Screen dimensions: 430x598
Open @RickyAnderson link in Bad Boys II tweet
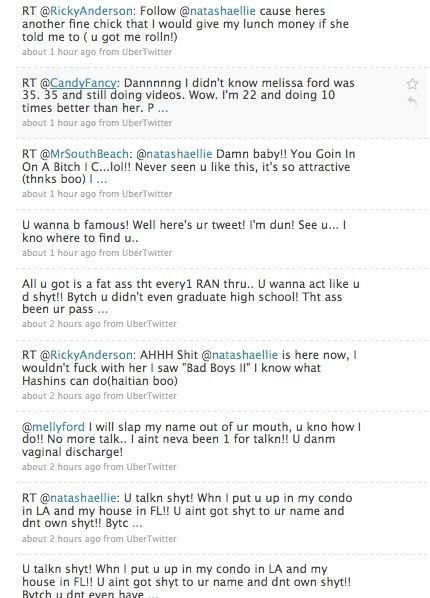coord(91,355)
